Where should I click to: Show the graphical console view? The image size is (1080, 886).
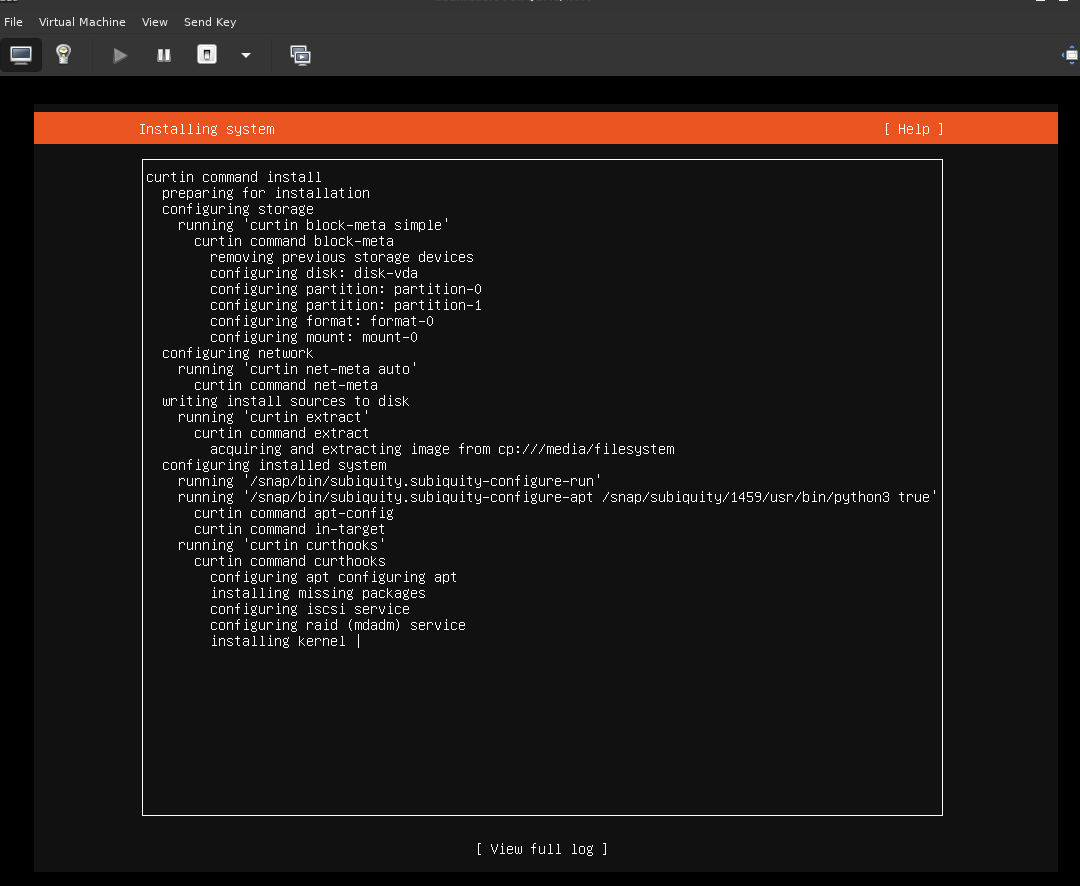tap(21, 55)
